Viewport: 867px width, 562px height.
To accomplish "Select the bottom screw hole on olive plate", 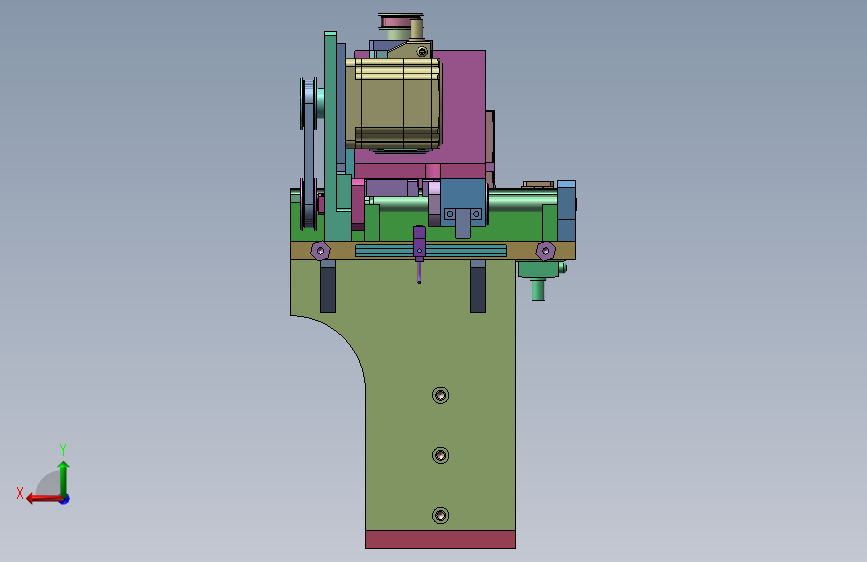I will point(440,516).
